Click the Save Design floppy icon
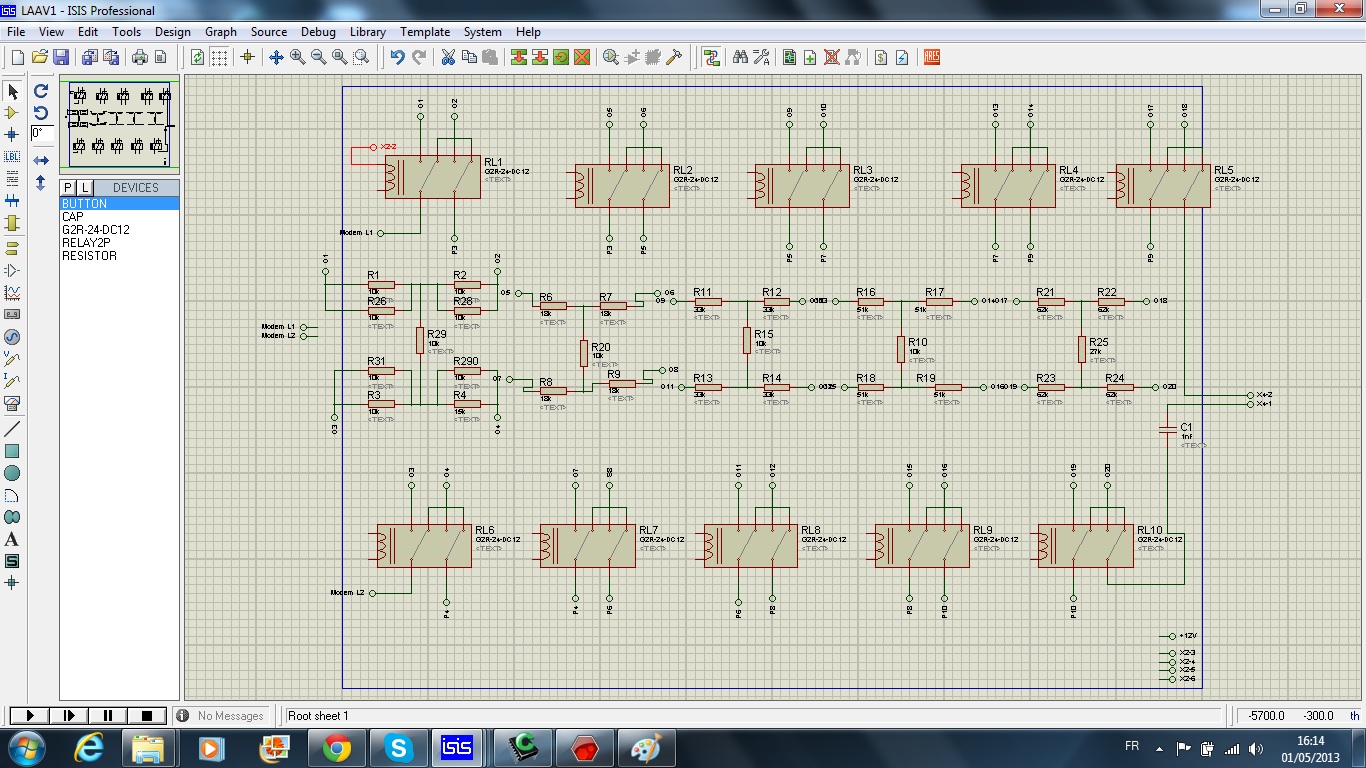 point(61,58)
